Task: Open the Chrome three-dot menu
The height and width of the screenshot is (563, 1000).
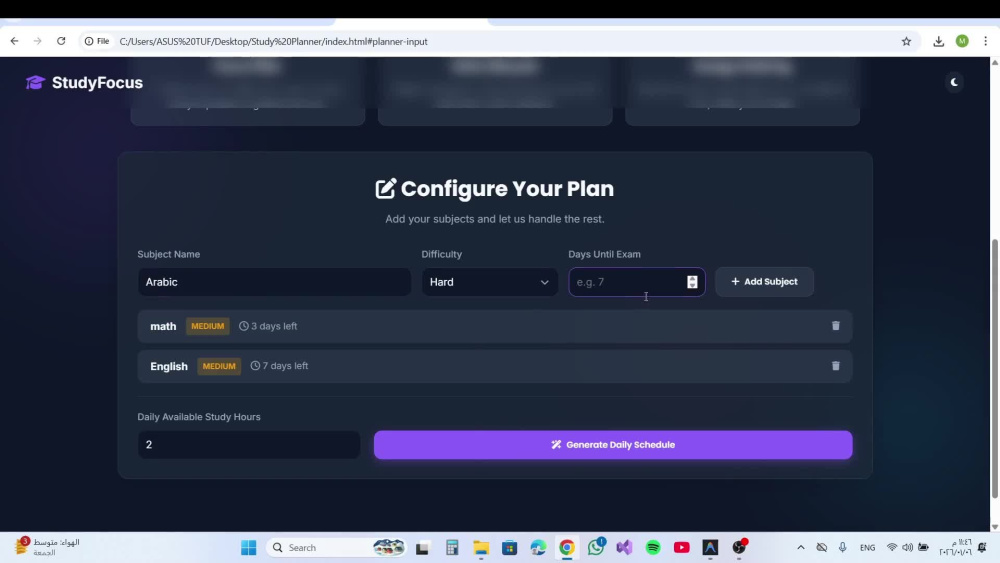Action: pyautogui.click(x=985, y=41)
